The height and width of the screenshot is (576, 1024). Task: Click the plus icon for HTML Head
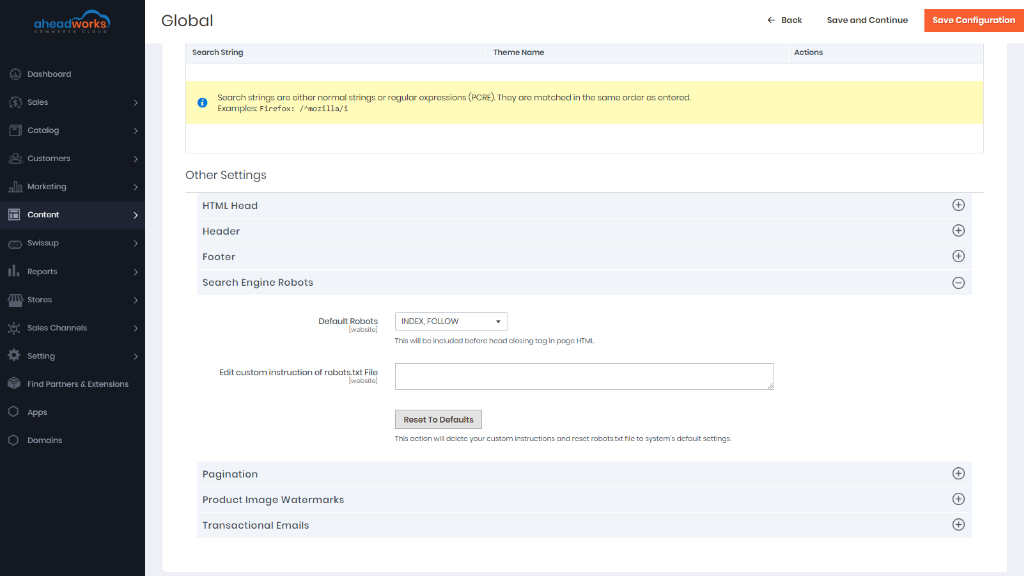coord(958,205)
